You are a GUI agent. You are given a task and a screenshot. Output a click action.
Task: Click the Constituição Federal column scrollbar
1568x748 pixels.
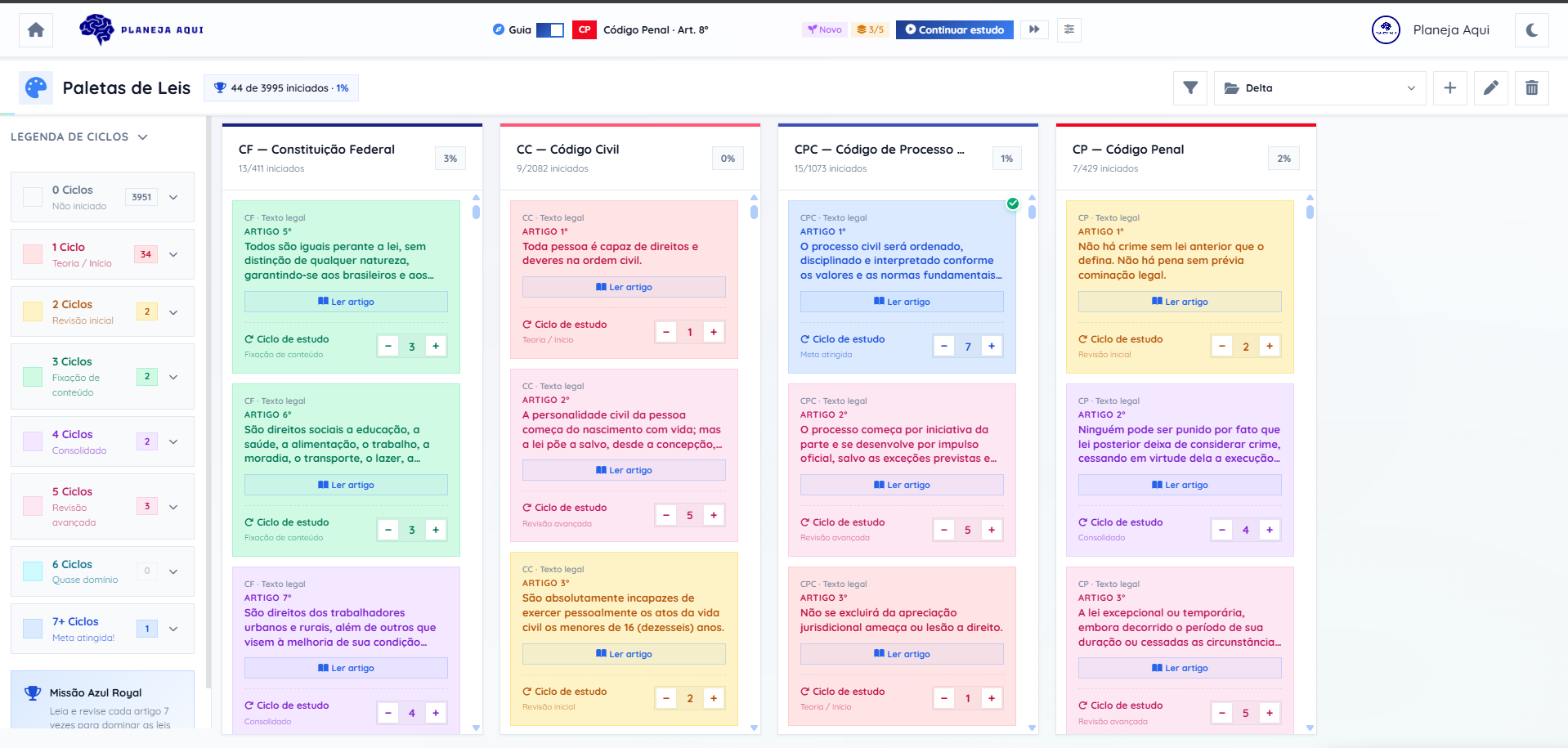(x=476, y=212)
